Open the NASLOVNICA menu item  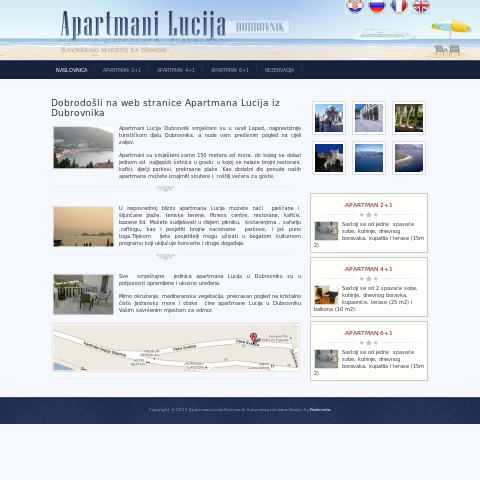[71, 70]
